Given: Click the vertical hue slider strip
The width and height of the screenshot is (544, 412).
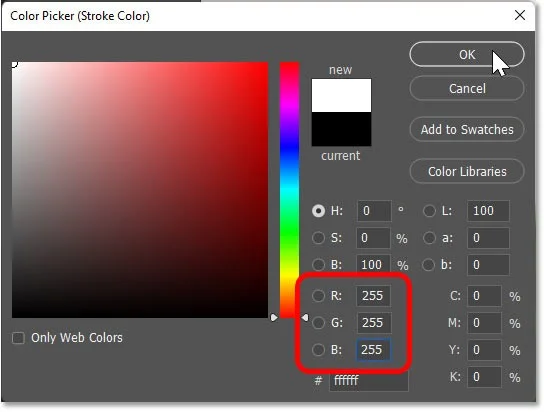Looking at the screenshot, I should (289, 190).
